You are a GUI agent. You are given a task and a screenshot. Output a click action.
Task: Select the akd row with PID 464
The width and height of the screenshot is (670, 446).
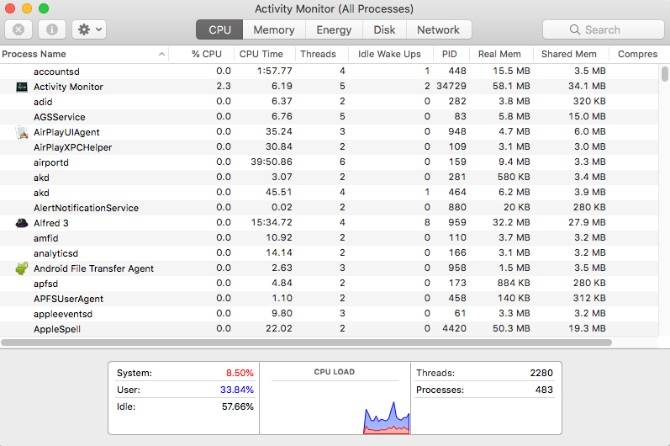(x=329, y=192)
